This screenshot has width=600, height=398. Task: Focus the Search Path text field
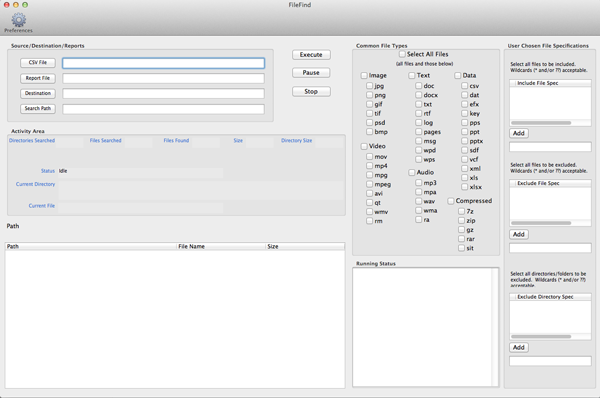click(x=163, y=109)
